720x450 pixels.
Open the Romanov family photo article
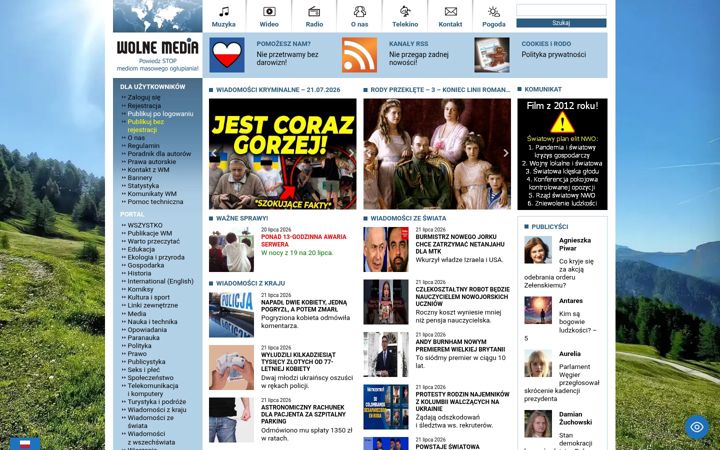coord(437,154)
